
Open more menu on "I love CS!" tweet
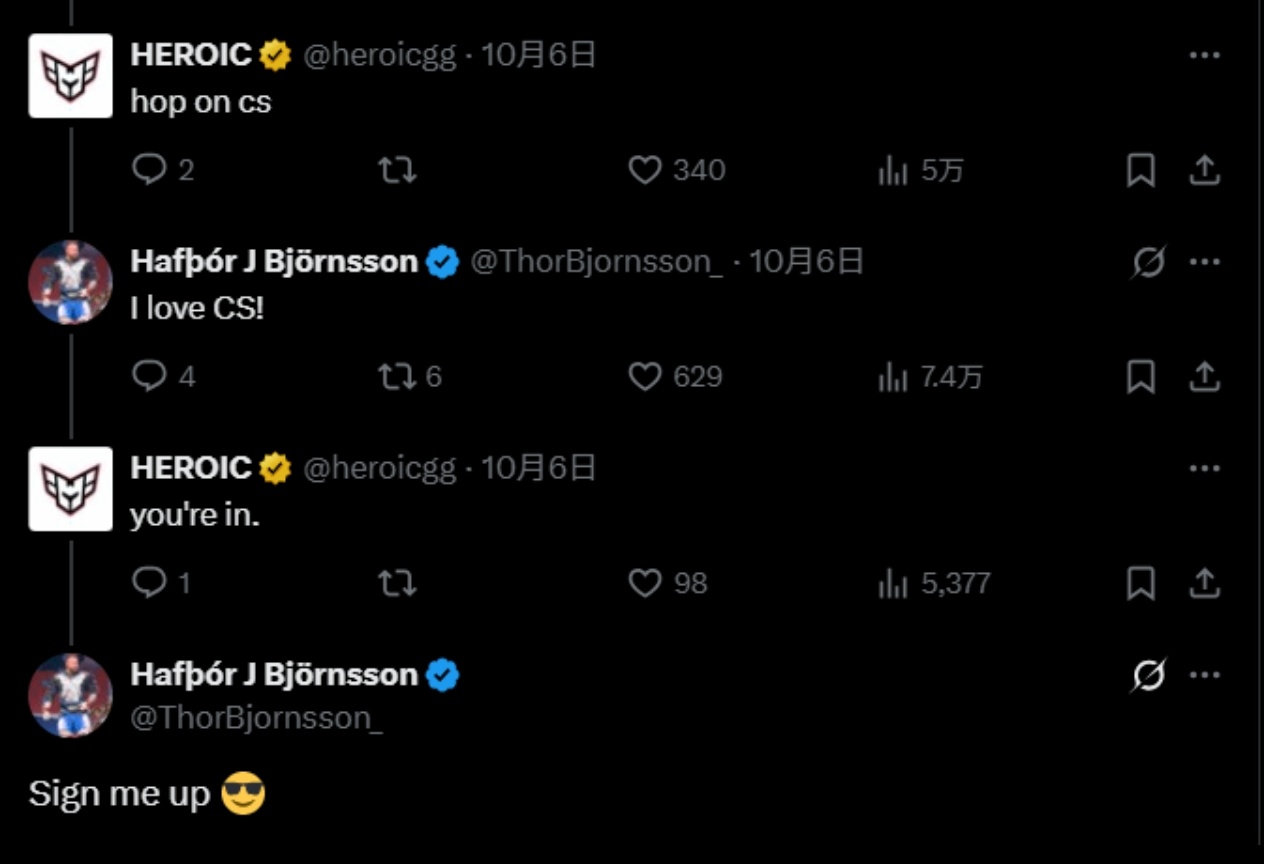tap(1205, 262)
